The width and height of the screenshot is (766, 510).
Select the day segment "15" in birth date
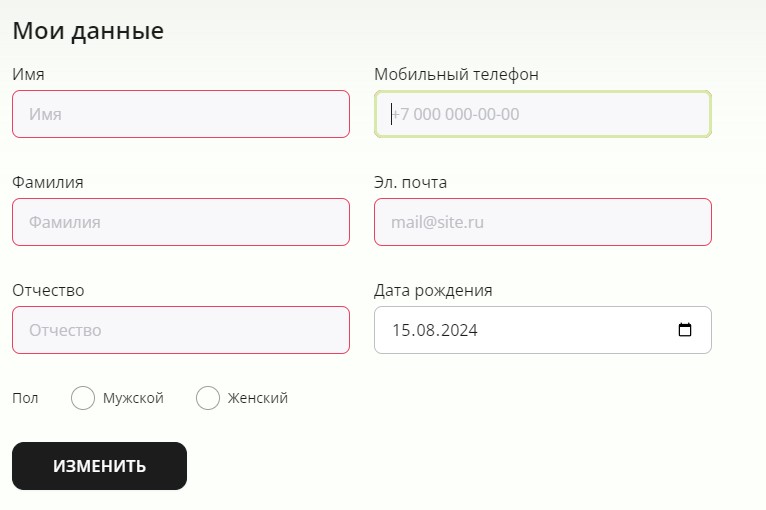401,330
